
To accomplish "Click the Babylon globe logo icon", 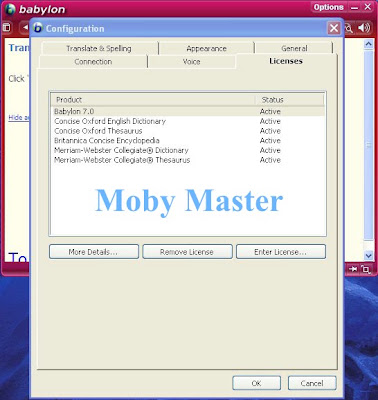I will [10, 9].
